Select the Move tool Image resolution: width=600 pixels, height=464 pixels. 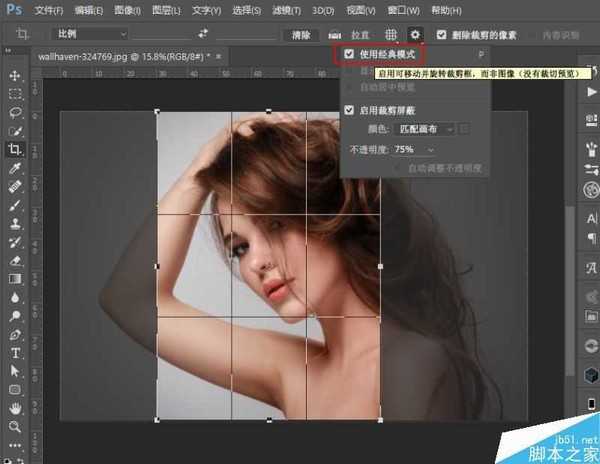[x=15, y=77]
